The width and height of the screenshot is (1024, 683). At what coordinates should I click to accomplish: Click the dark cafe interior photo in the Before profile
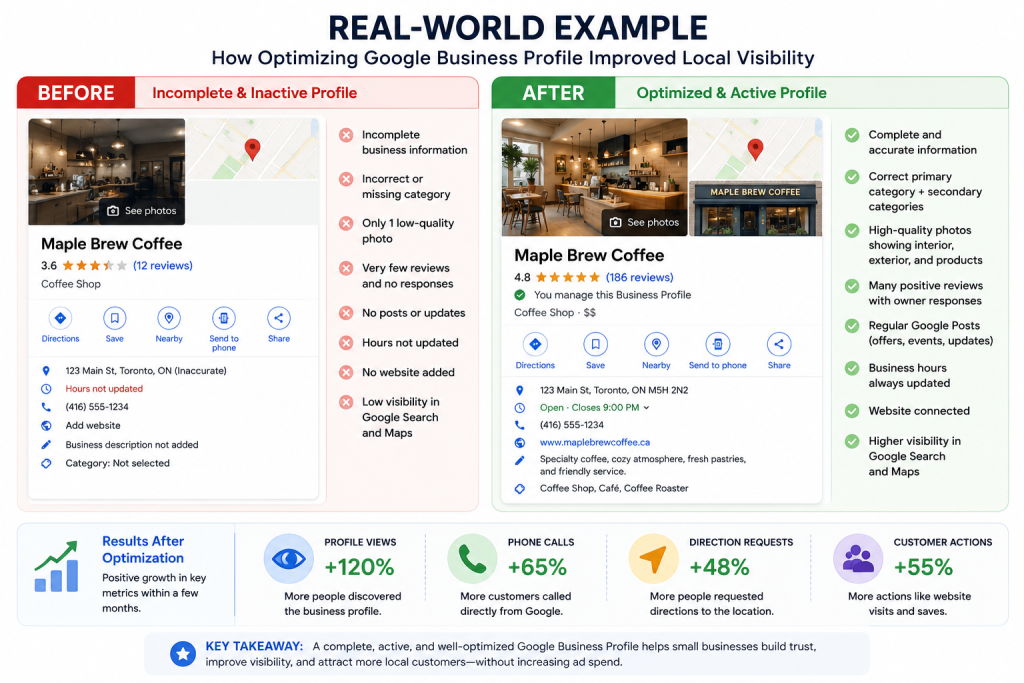pyautogui.click(x=106, y=171)
